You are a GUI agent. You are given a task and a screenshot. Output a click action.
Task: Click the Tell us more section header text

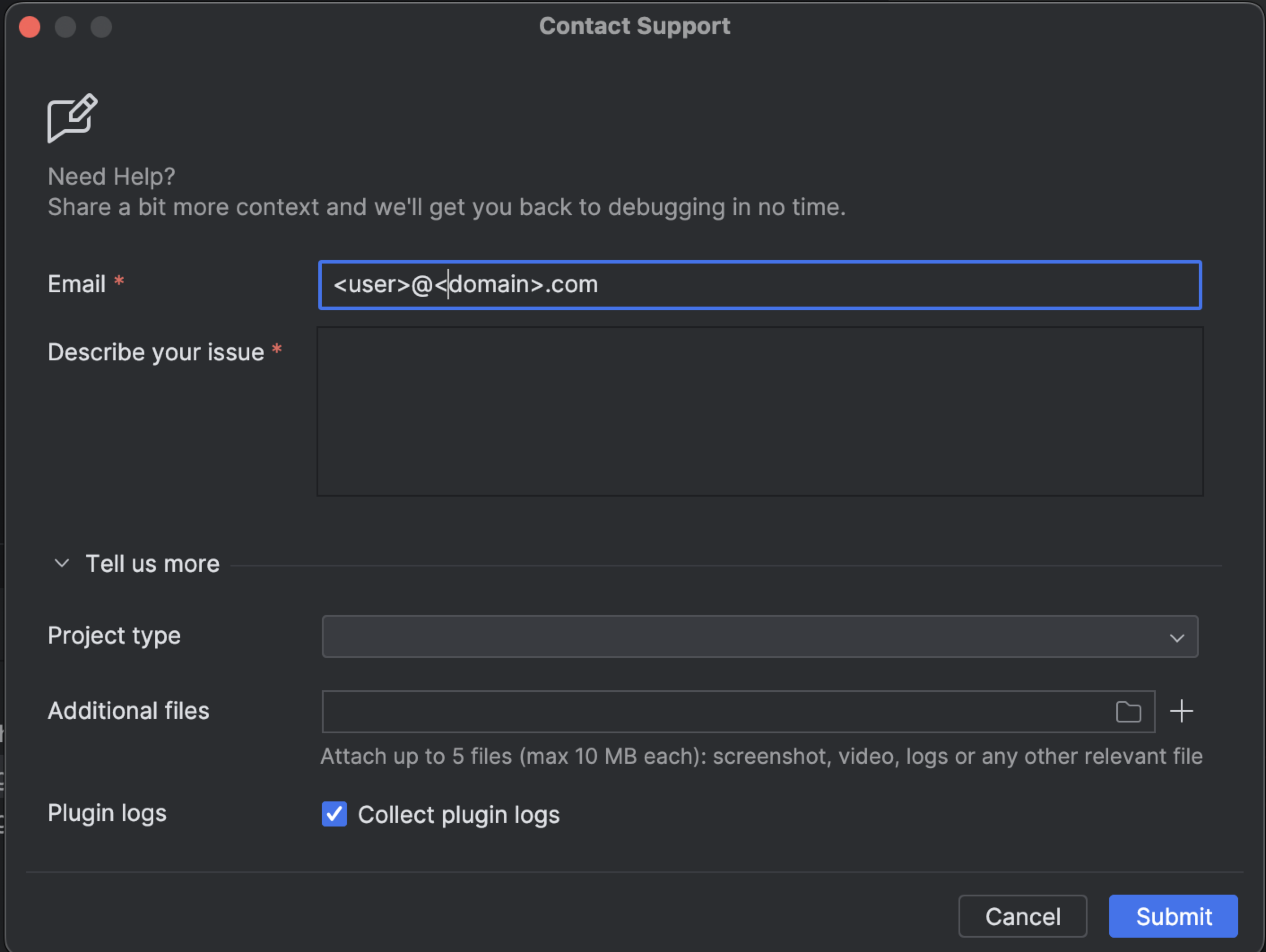tap(152, 564)
